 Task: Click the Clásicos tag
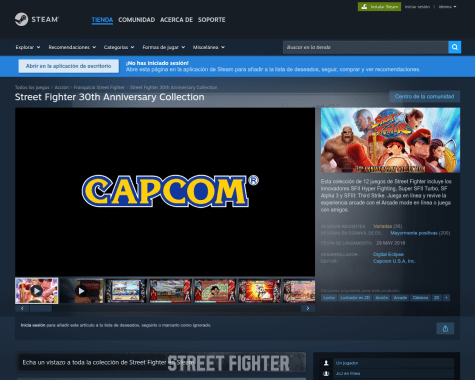[x=420, y=298]
